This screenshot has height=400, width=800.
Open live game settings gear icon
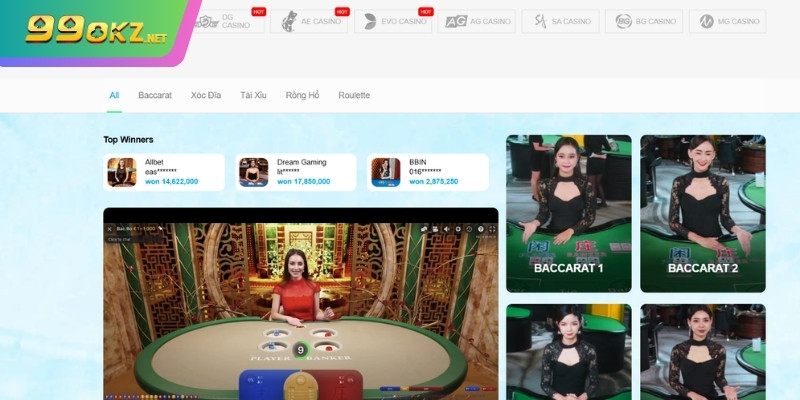pos(458,229)
